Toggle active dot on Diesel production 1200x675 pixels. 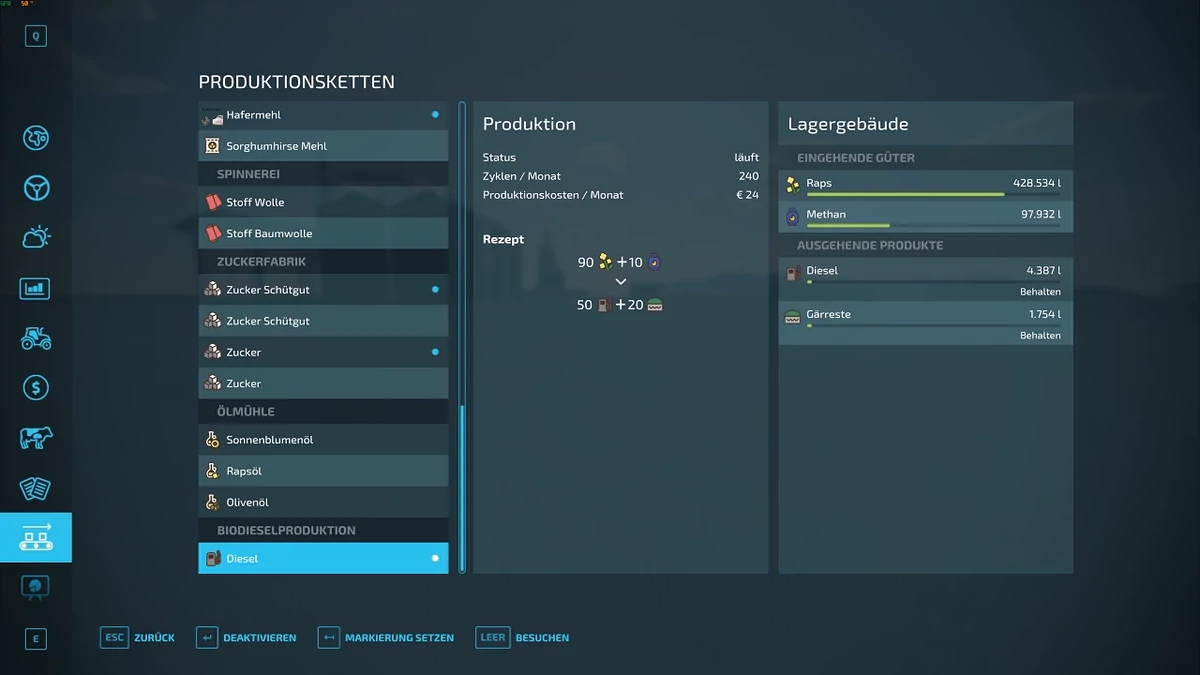click(x=435, y=559)
